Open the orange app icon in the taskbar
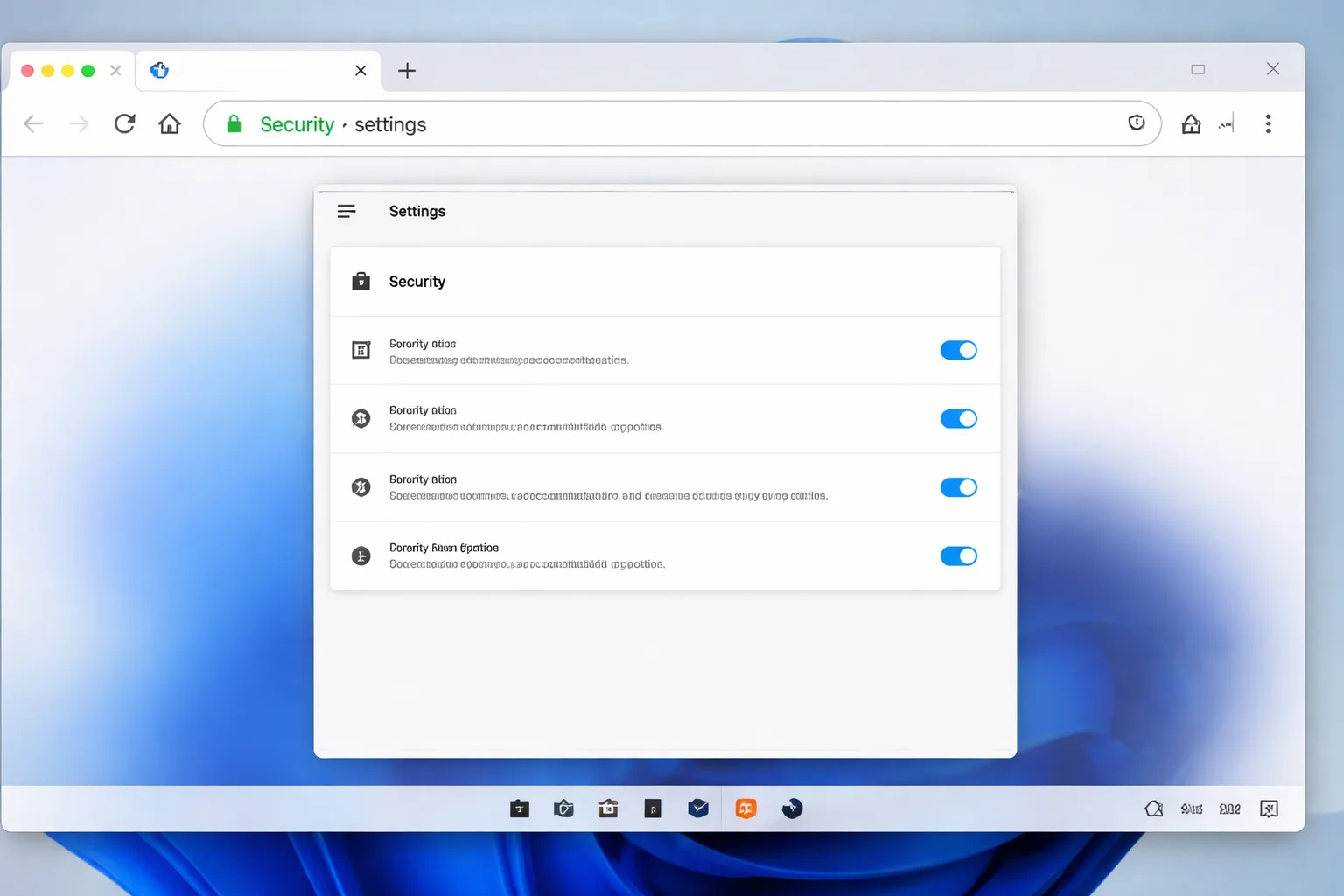 click(x=745, y=808)
